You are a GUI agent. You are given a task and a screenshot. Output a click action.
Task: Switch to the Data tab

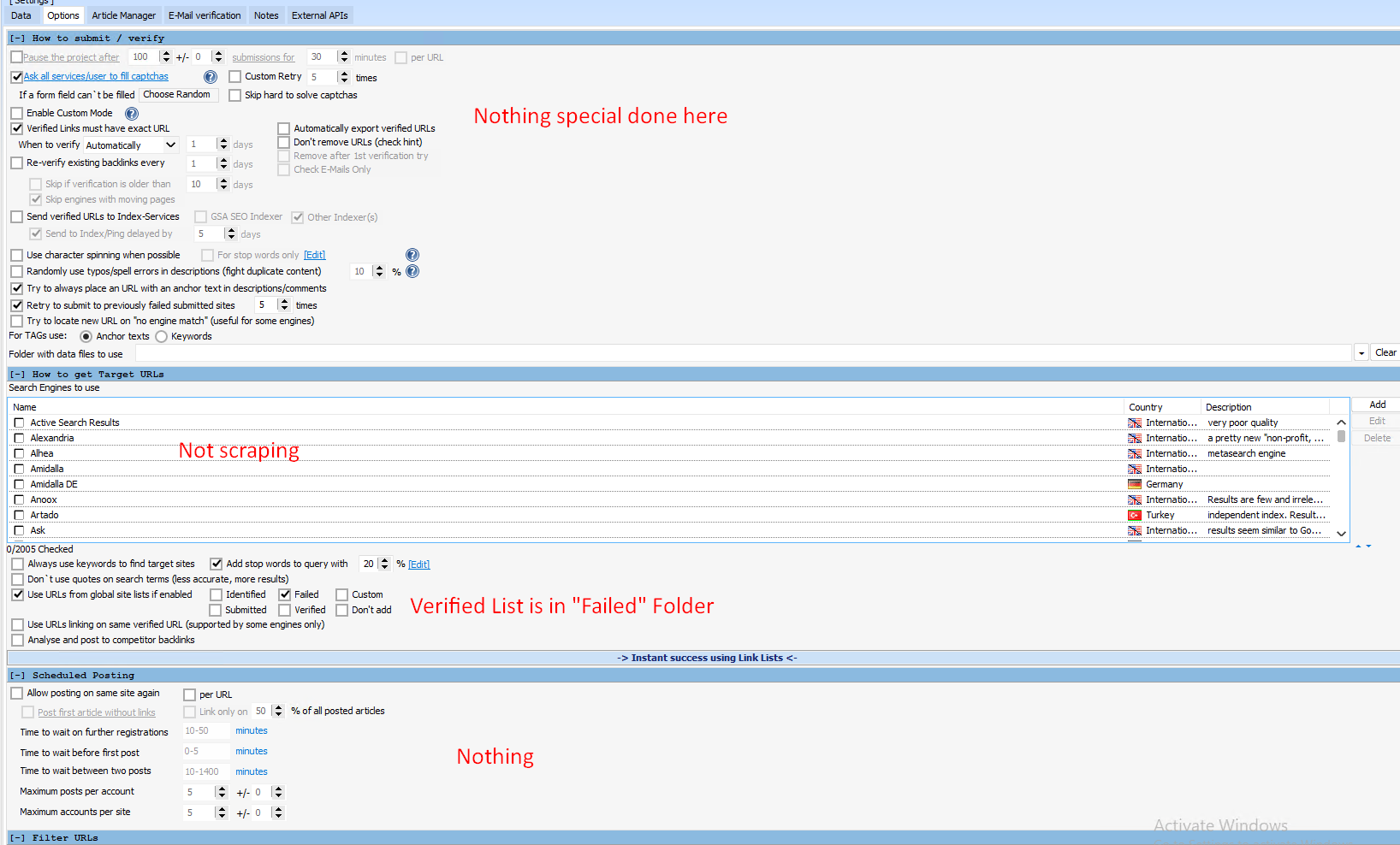21,15
